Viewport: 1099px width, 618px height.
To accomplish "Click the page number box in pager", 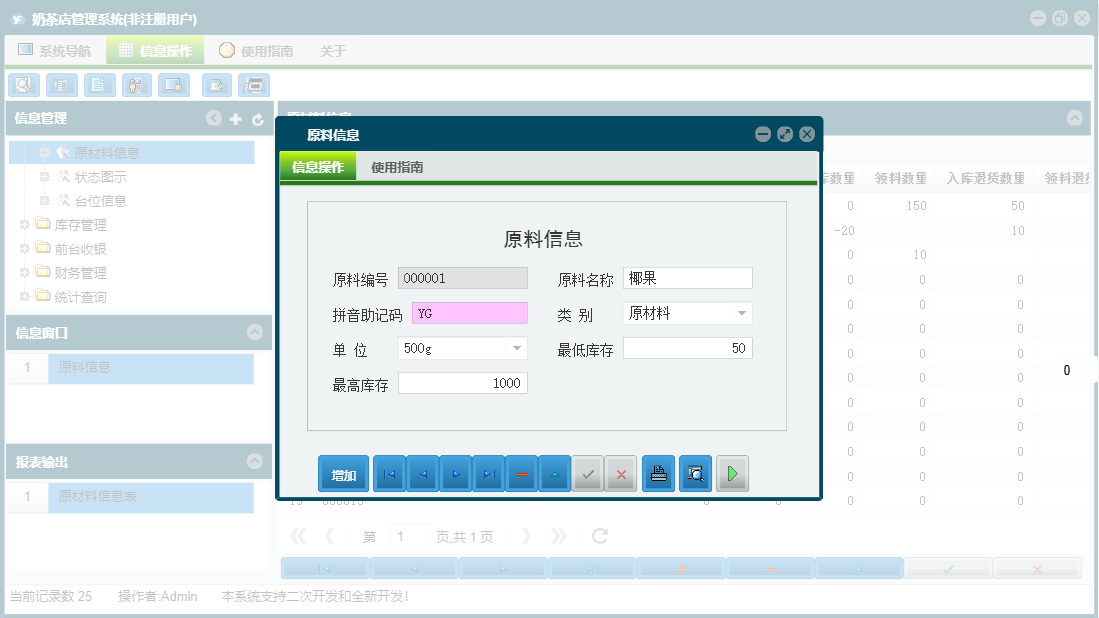I will pos(409,537).
